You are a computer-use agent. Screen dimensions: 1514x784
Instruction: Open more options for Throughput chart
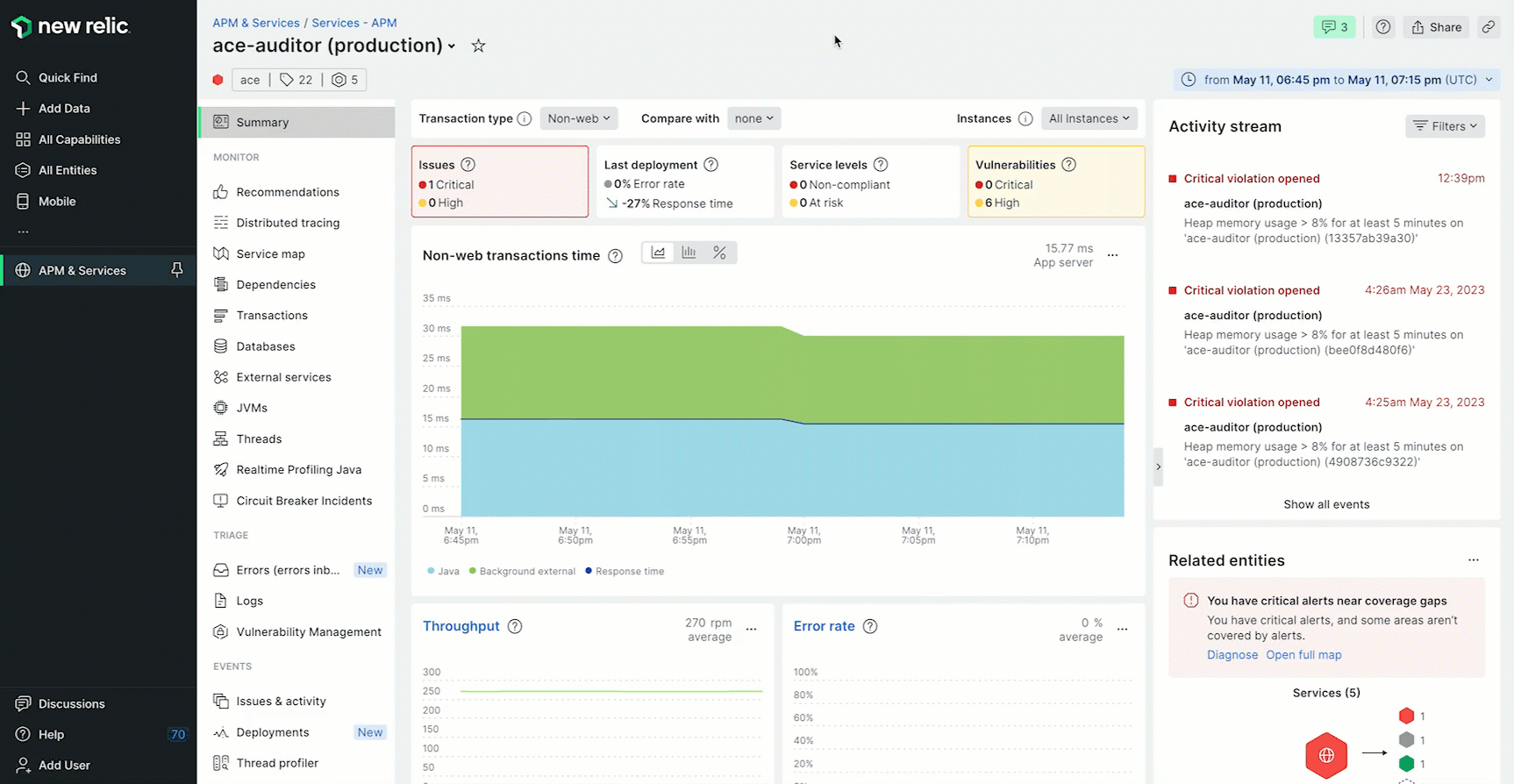pos(752,629)
